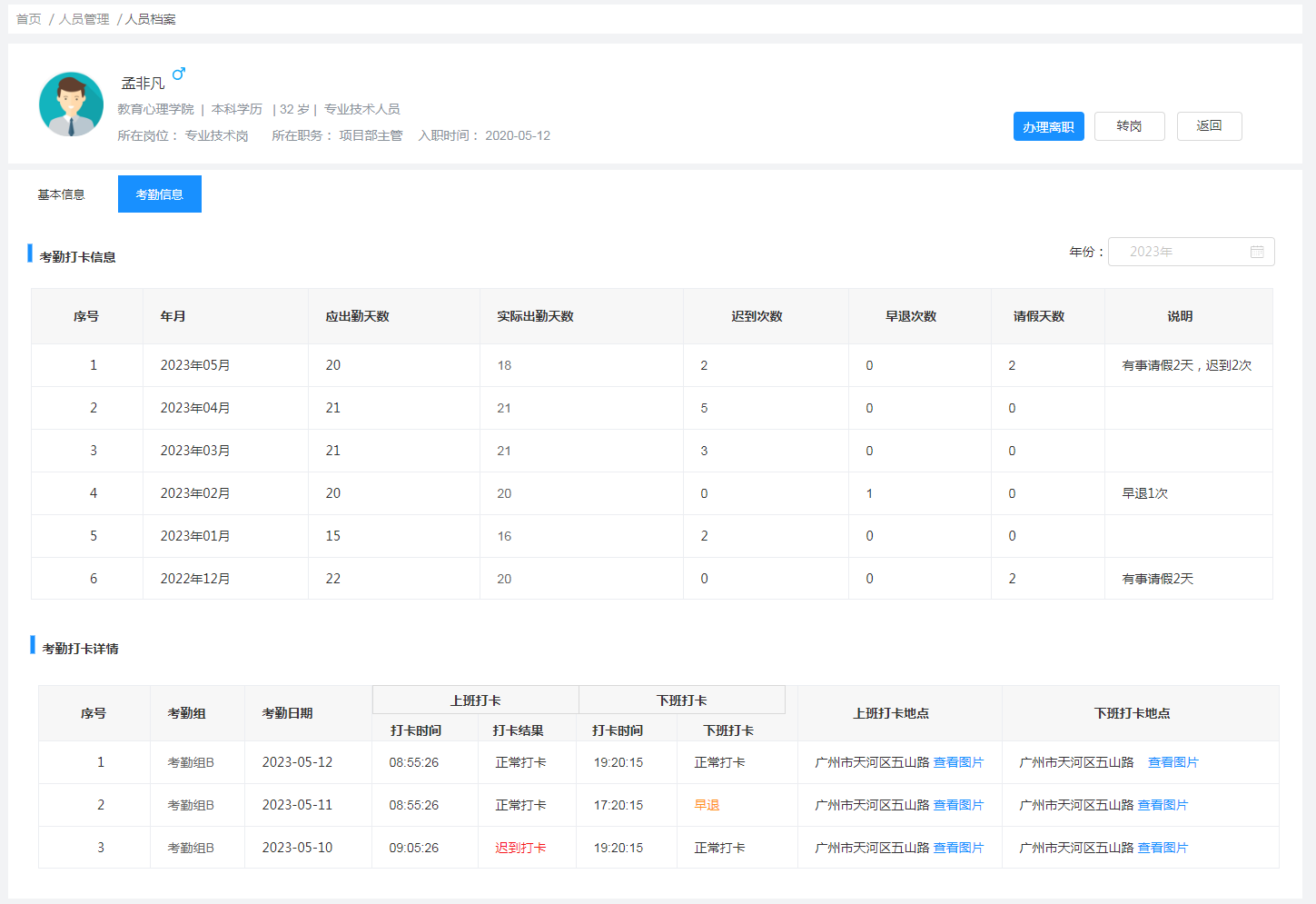Click the 办理离职 button

1048,126
